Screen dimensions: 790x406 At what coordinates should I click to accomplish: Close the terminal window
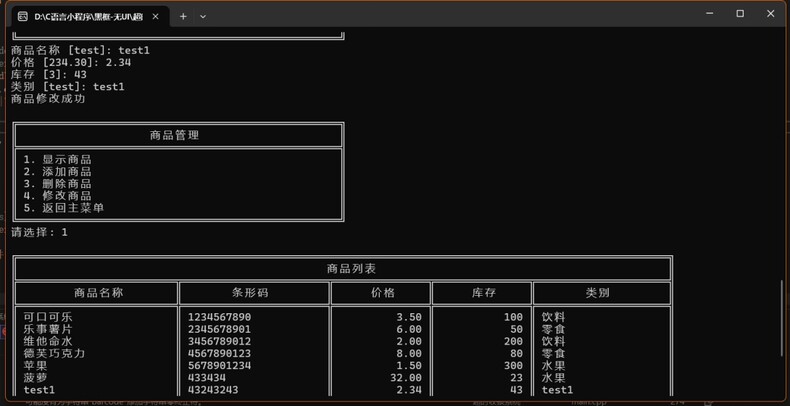point(771,14)
